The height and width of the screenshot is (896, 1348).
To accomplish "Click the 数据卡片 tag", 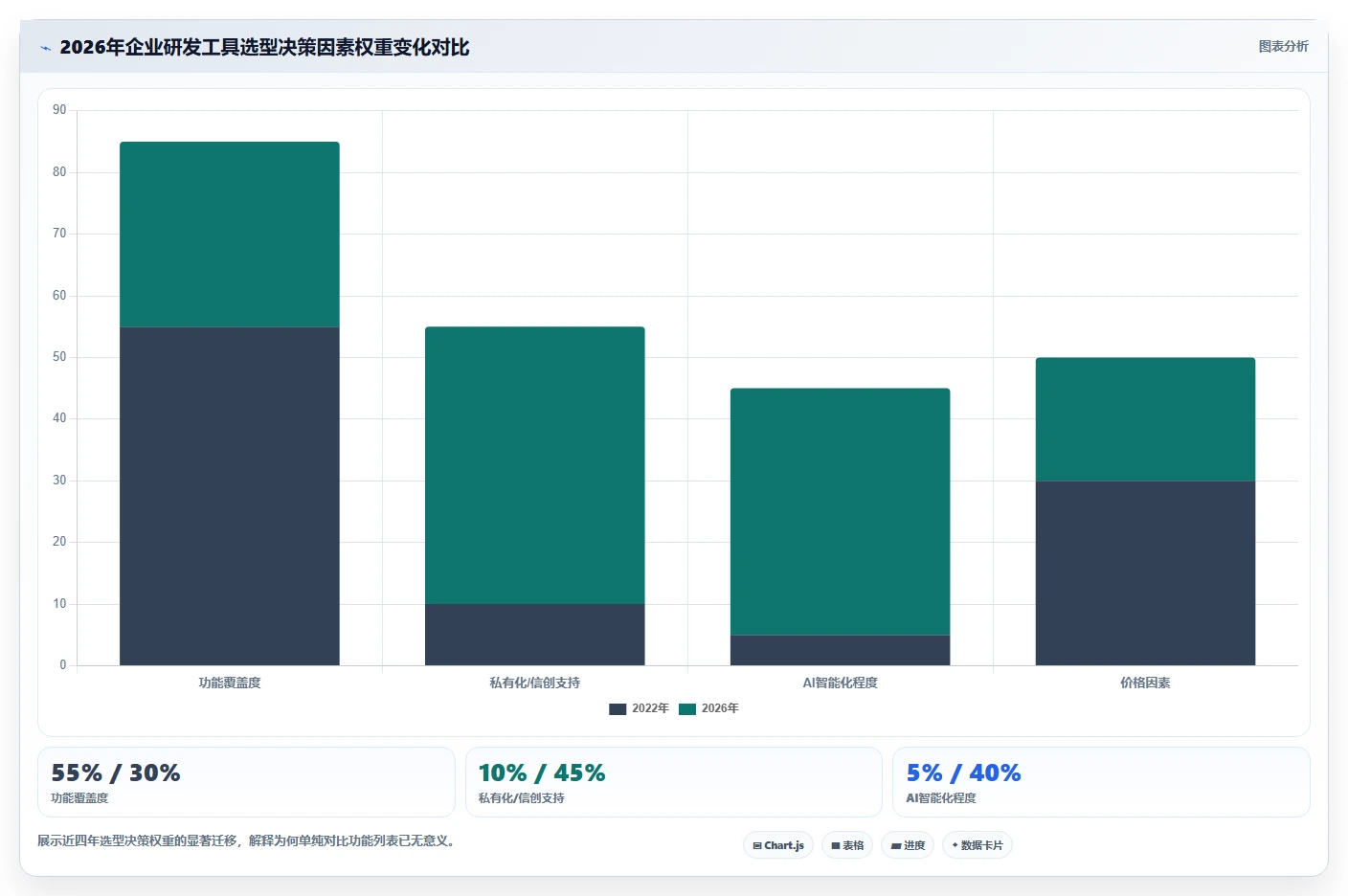I will [977, 845].
